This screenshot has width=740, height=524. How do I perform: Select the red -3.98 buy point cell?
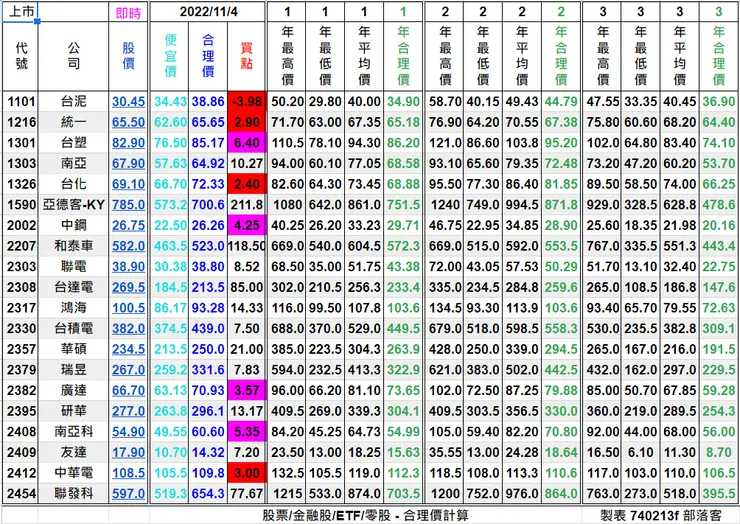[x=247, y=101]
